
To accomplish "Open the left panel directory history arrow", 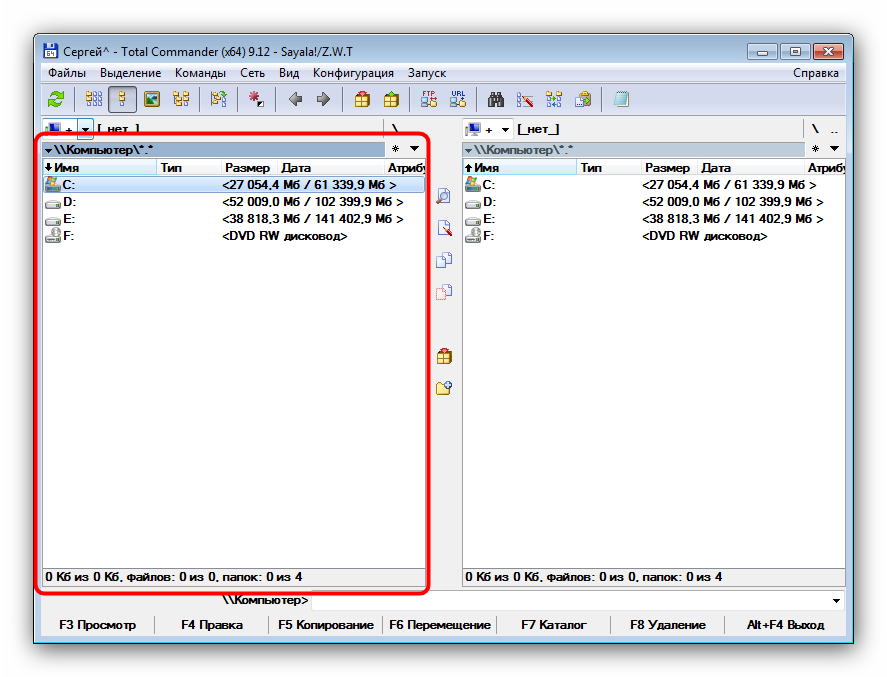I will coord(415,149).
